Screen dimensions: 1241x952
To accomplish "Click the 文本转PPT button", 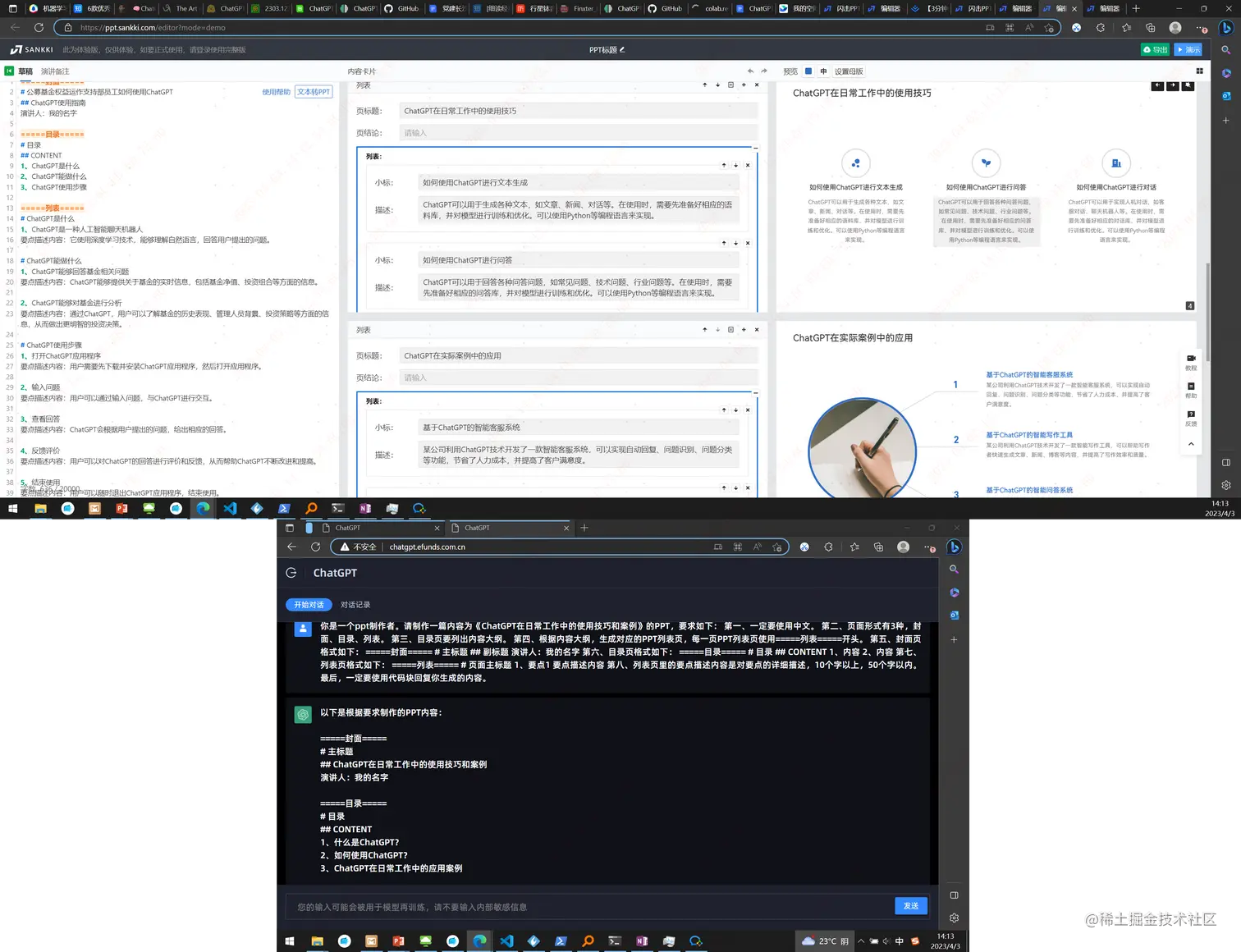I will pyautogui.click(x=314, y=92).
